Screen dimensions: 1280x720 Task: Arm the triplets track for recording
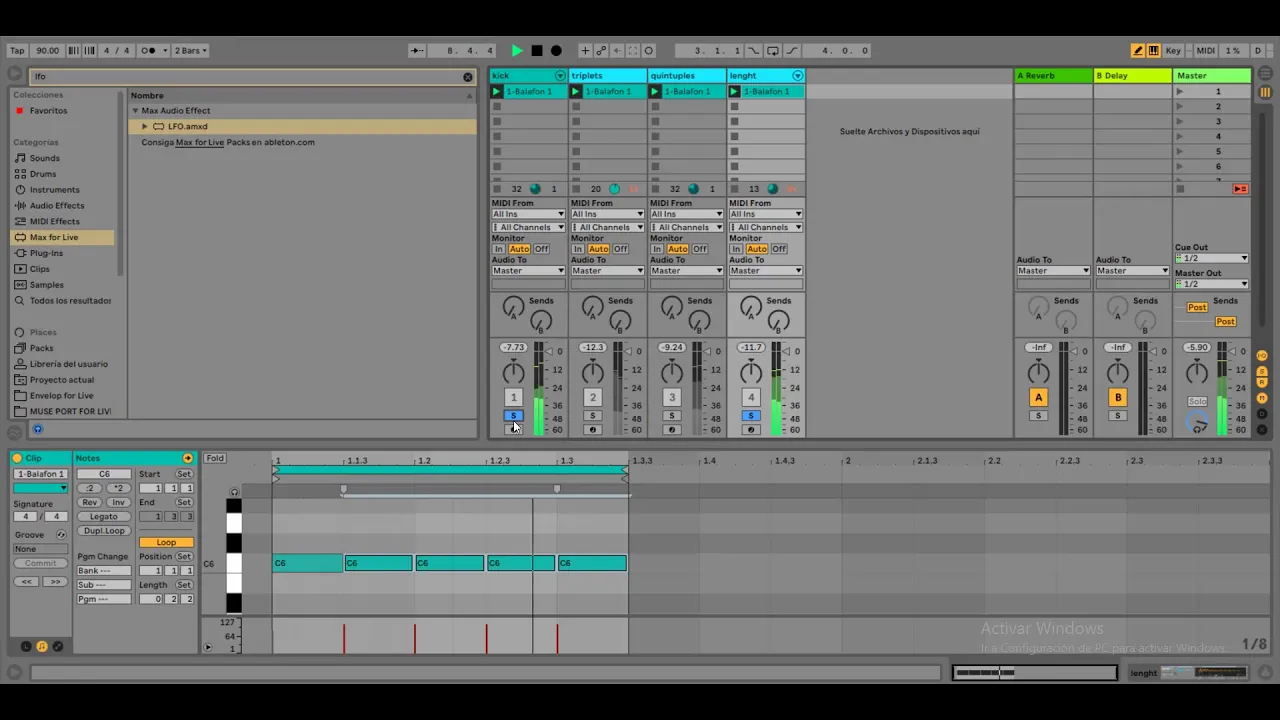click(592, 430)
